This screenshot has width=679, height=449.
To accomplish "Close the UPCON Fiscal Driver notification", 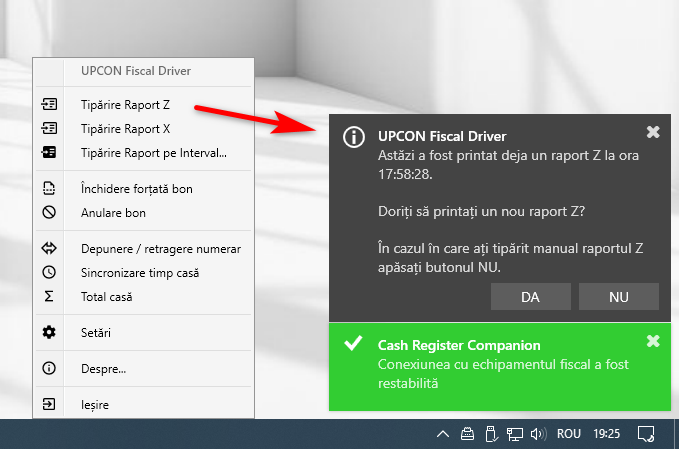I will point(653,132).
